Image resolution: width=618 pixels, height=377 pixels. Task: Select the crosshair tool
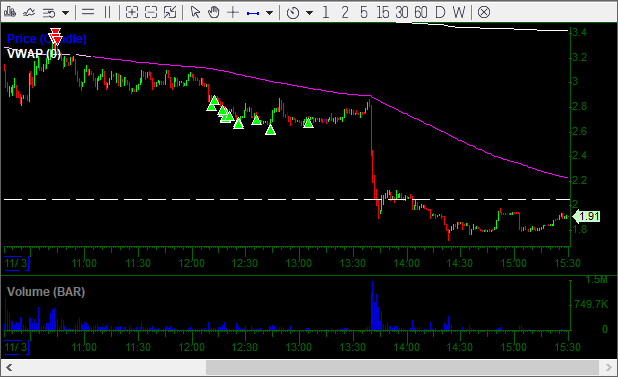pyautogui.click(x=233, y=12)
